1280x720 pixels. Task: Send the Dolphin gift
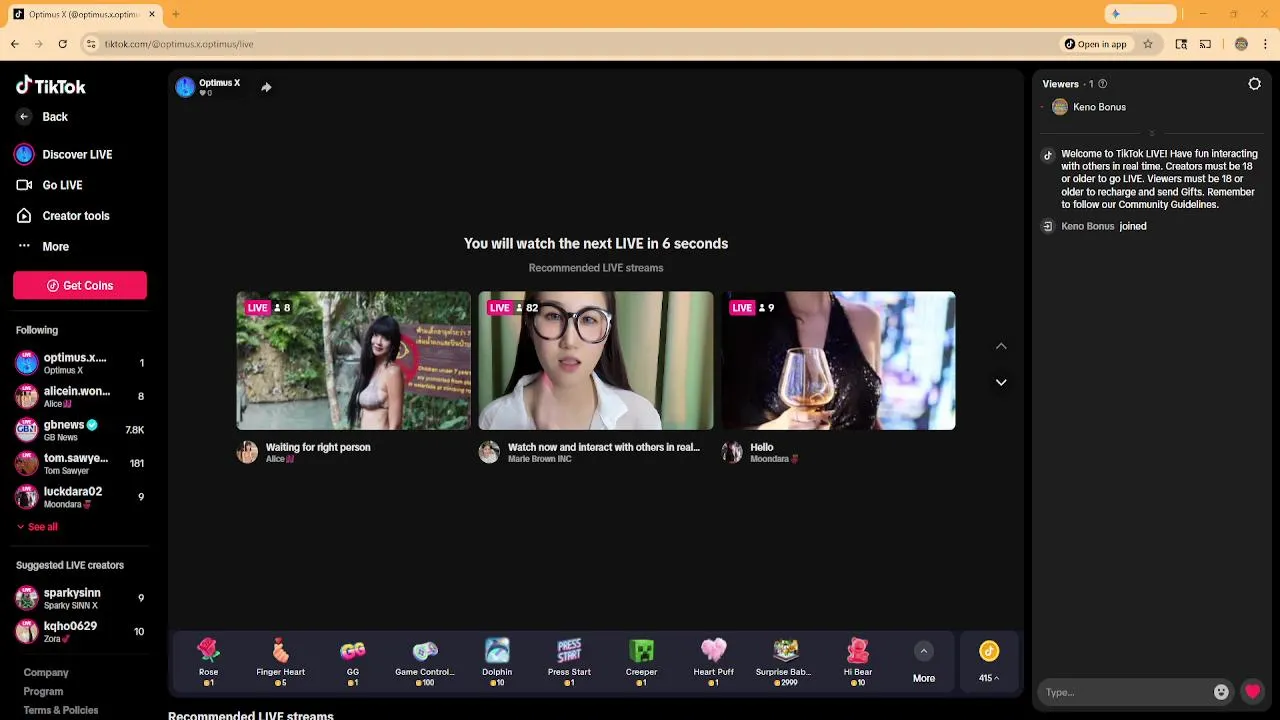pyautogui.click(x=497, y=663)
